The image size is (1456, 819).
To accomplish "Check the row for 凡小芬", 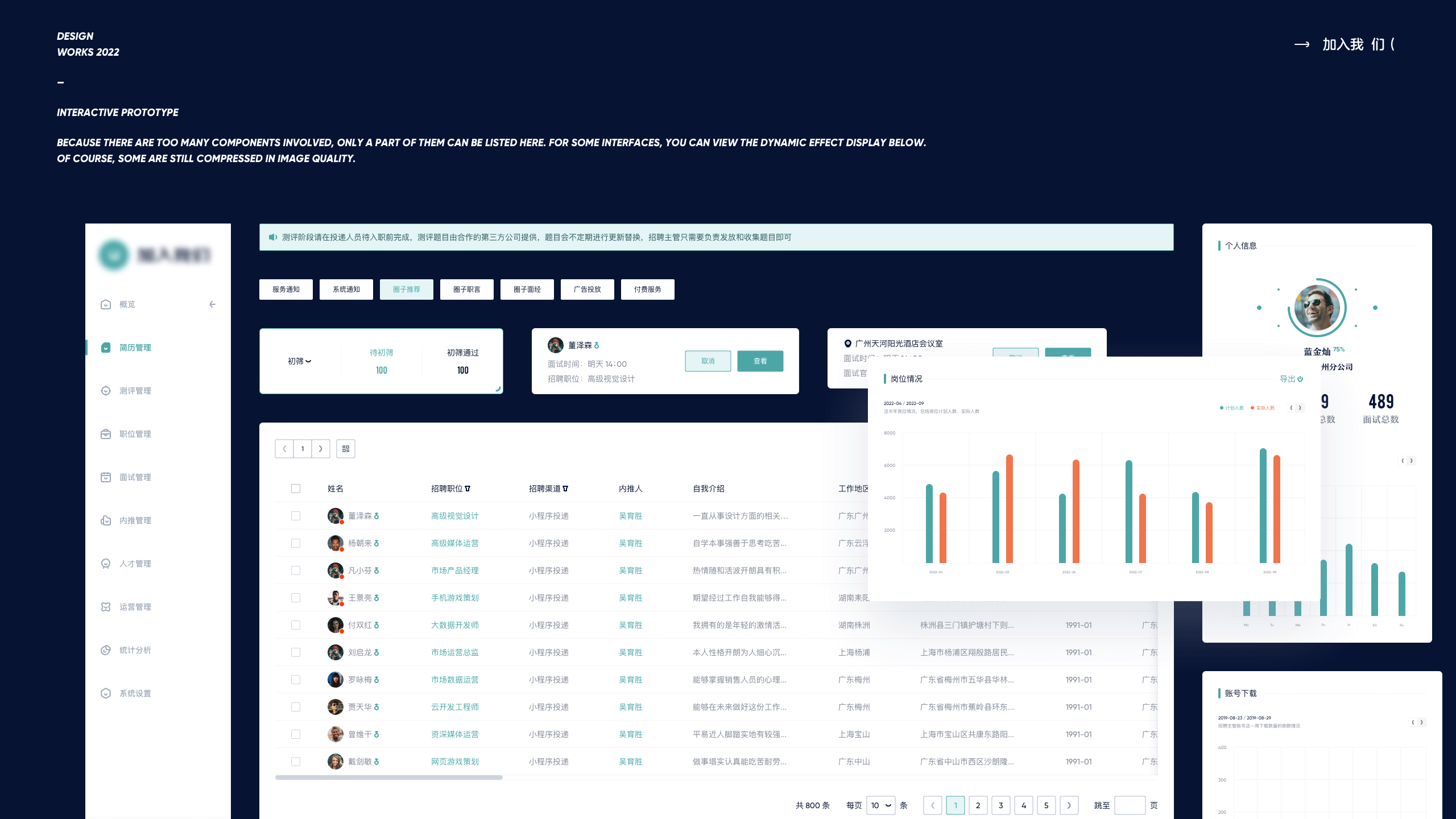I will 296,570.
